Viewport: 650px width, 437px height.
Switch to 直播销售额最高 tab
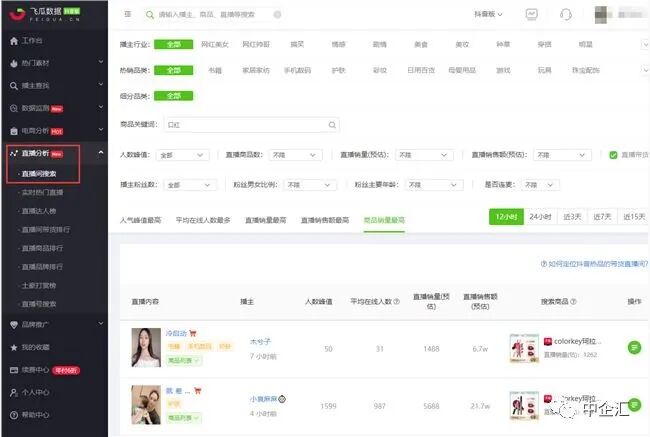point(325,220)
